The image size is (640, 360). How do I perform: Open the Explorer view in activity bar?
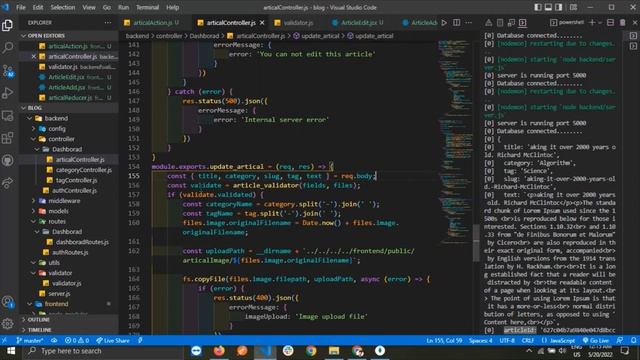[x=7, y=25]
